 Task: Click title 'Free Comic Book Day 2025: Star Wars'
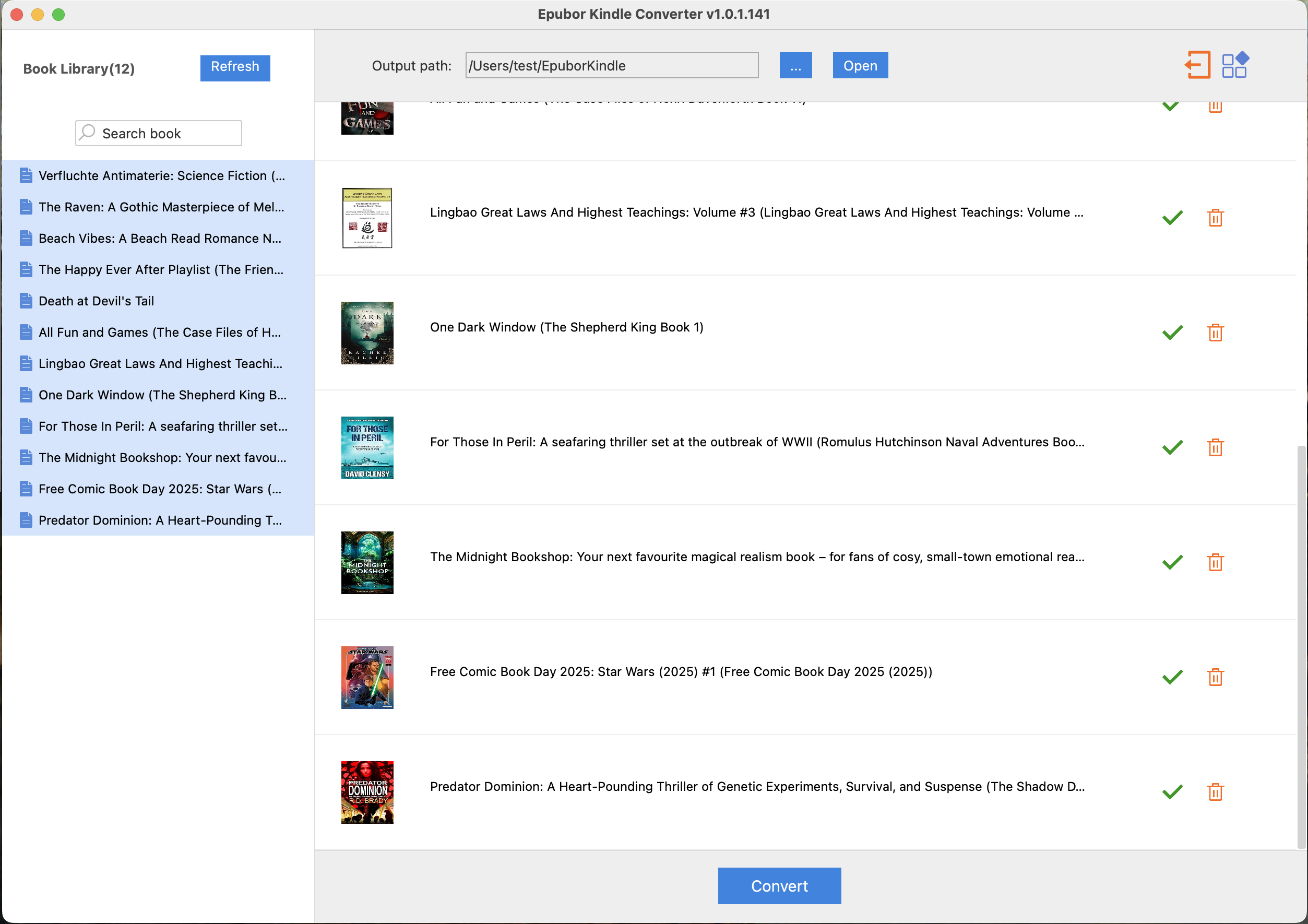(x=681, y=672)
